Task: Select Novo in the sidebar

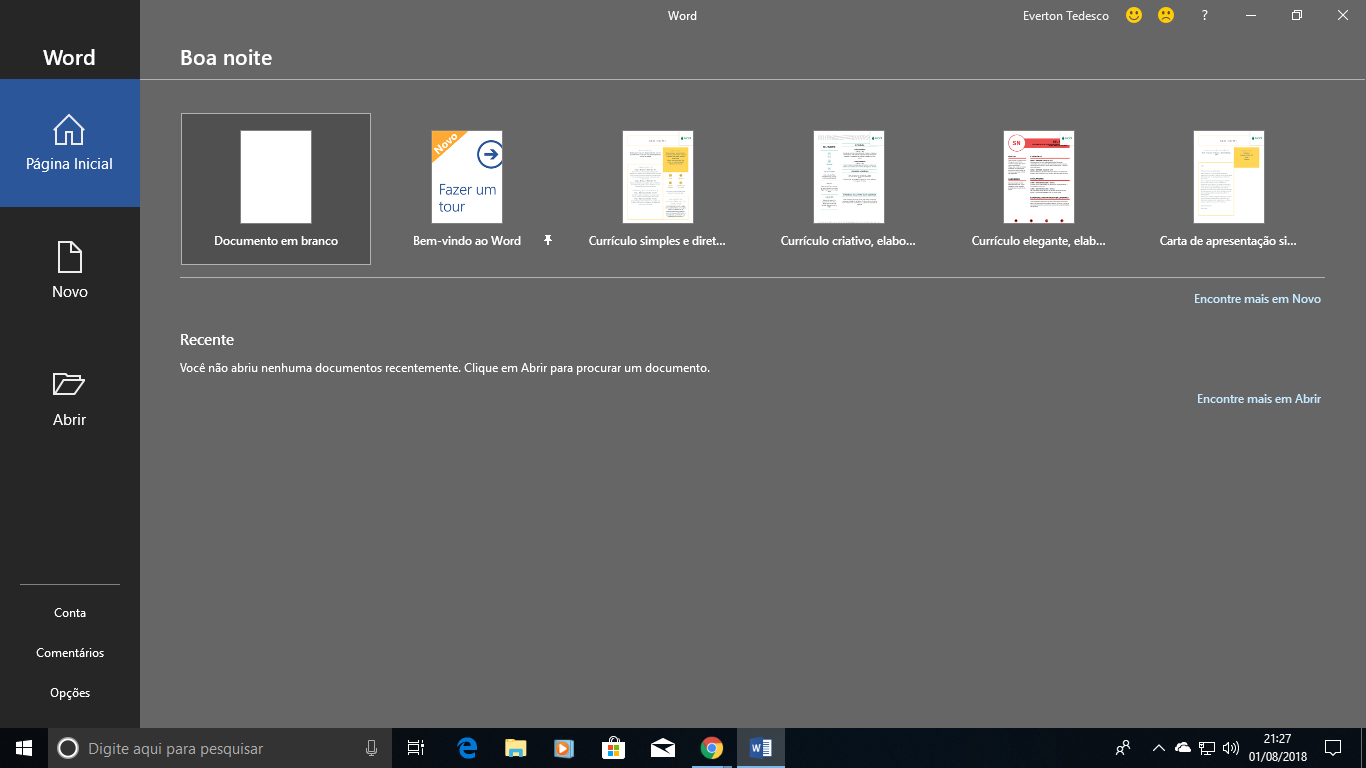Action: [x=70, y=271]
